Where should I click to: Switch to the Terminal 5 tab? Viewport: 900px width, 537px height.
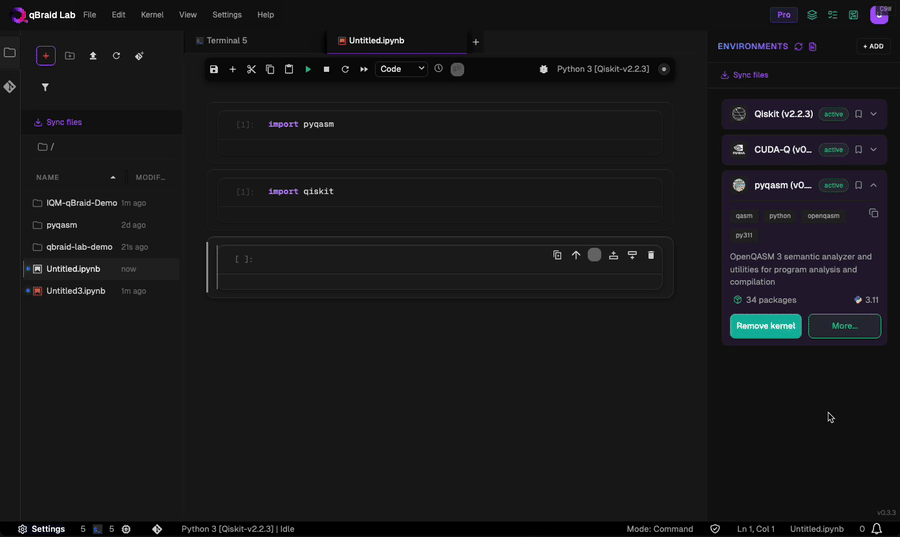227,41
